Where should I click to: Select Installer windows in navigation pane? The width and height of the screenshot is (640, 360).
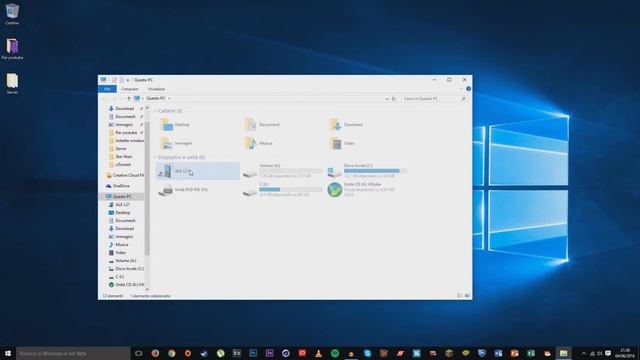(x=126, y=140)
